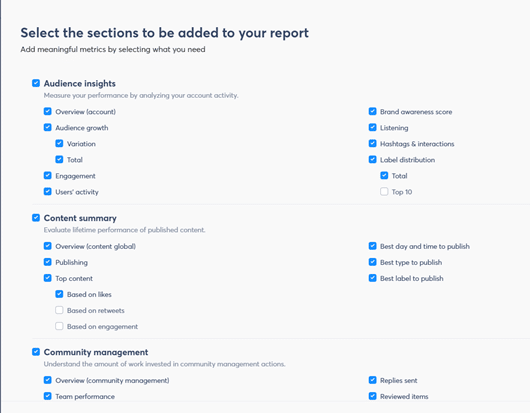Uncheck Users' activity option
The height and width of the screenshot is (413, 530).
48,192
